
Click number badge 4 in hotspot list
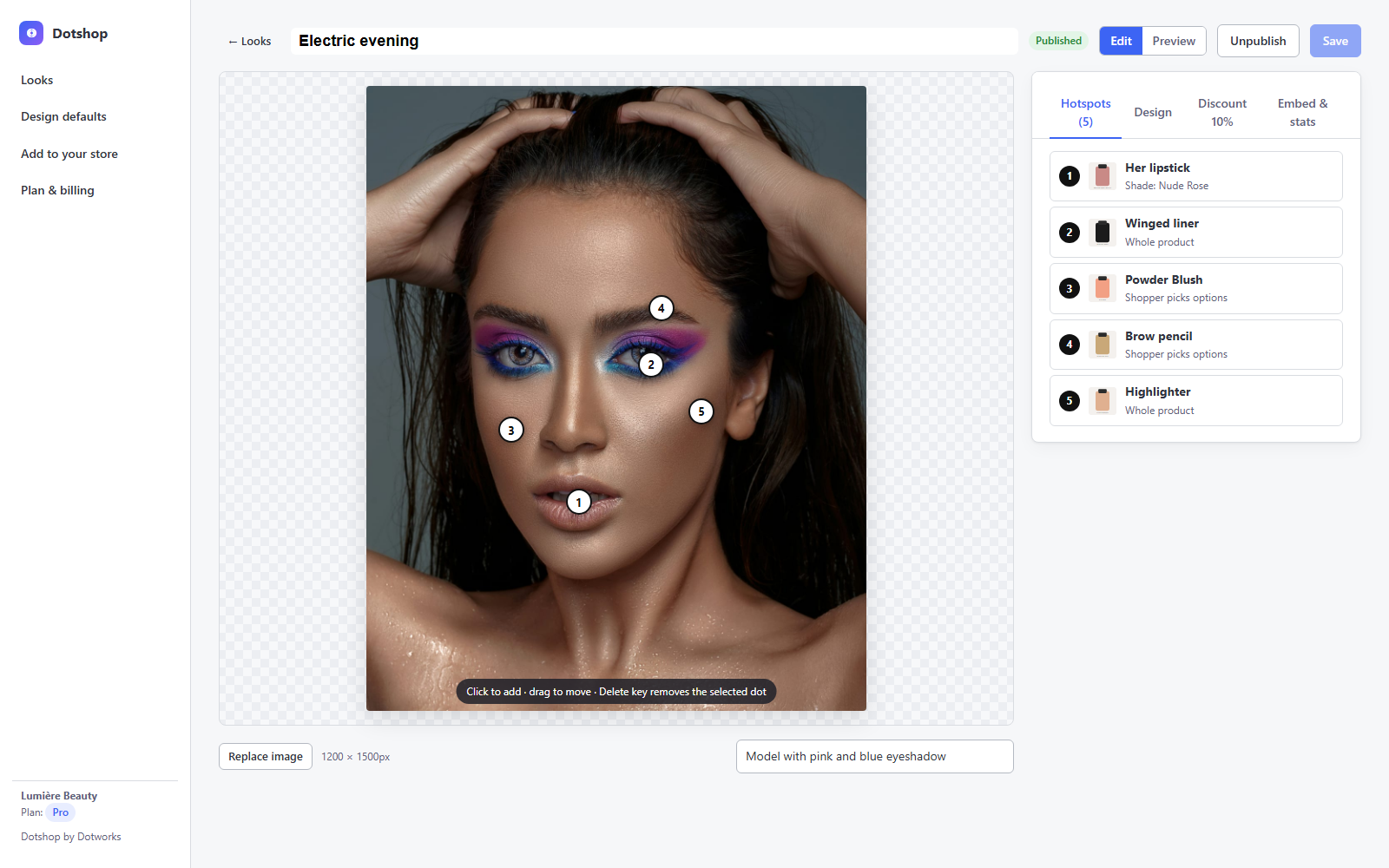(x=1070, y=345)
